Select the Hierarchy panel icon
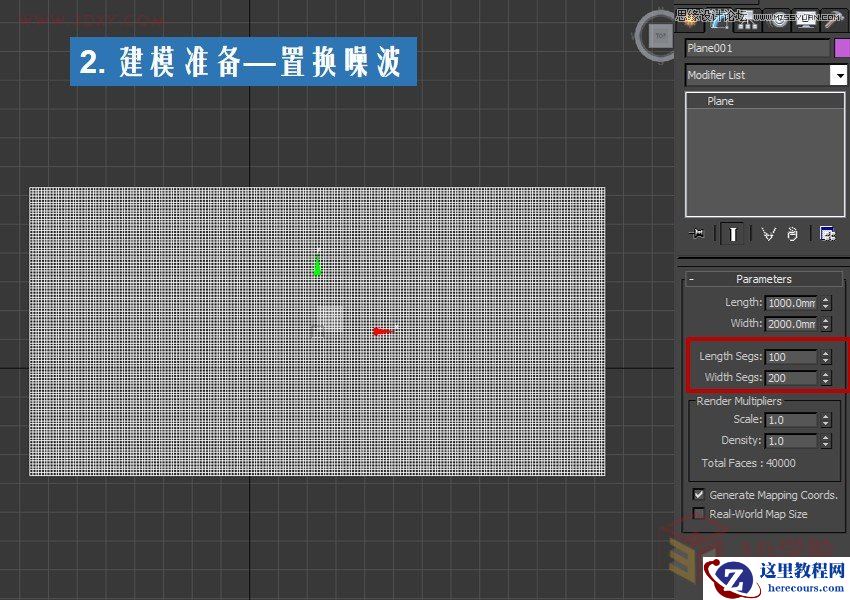 pyautogui.click(x=746, y=22)
